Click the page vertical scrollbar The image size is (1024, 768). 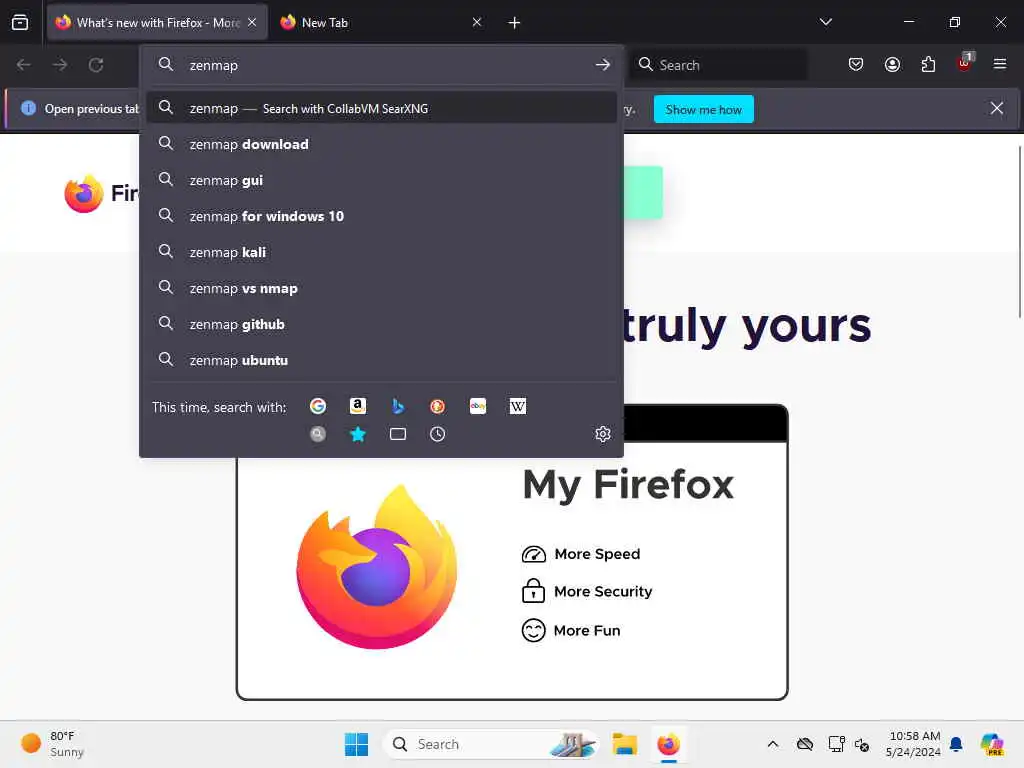pyautogui.click(x=1019, y=232)
